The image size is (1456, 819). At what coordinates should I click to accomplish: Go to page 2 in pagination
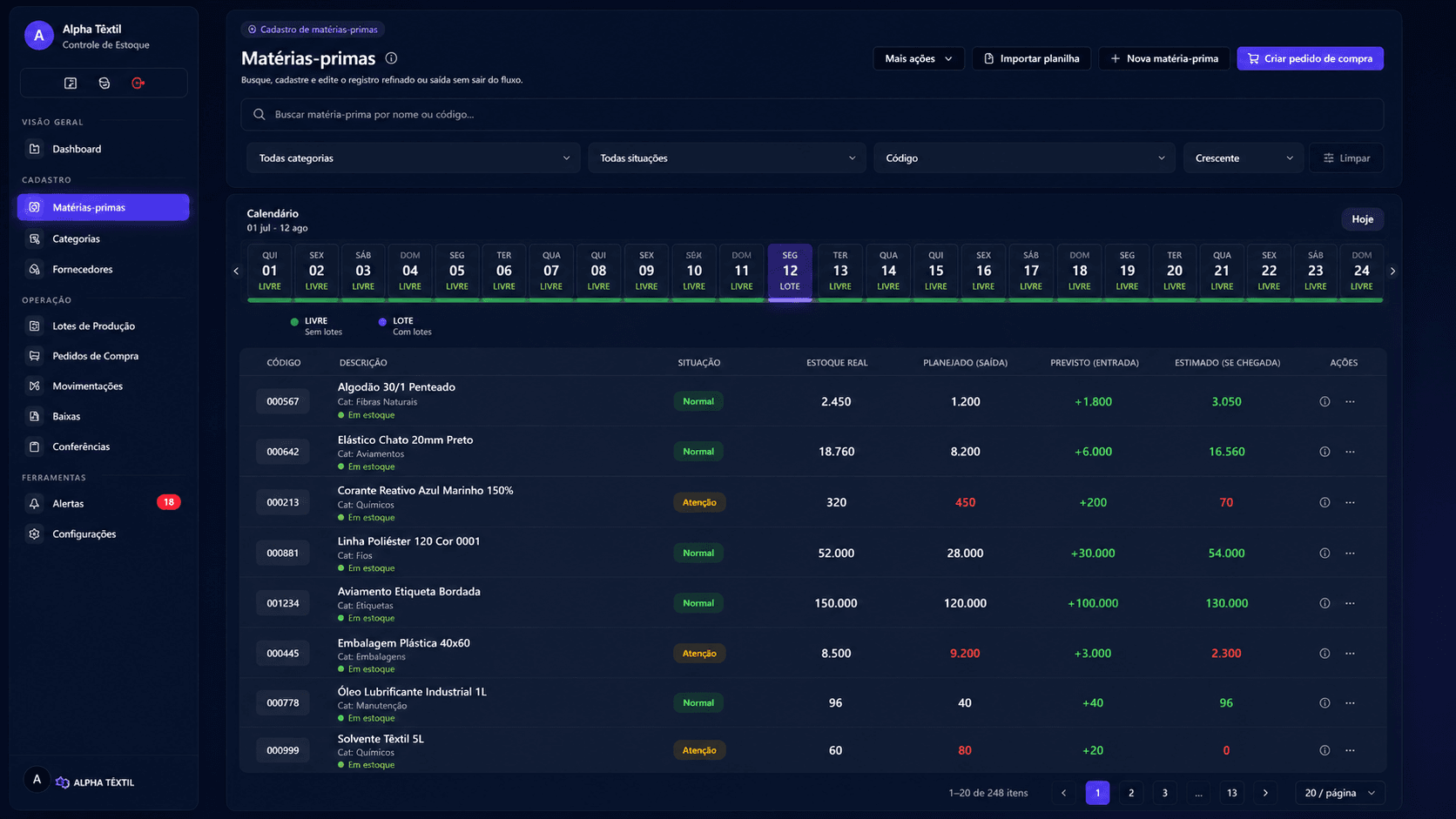click(x=1131, y=793)
